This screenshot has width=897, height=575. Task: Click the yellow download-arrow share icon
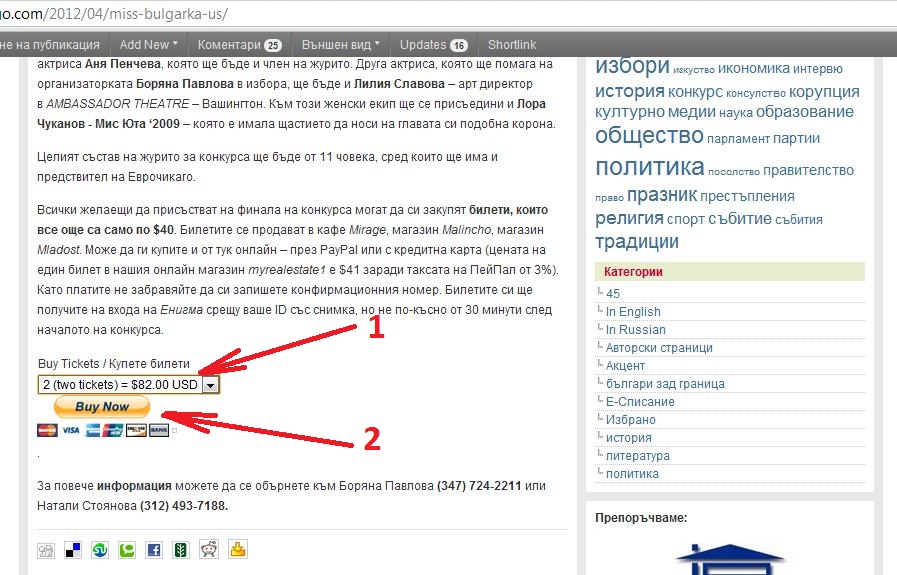pos(236,550)
